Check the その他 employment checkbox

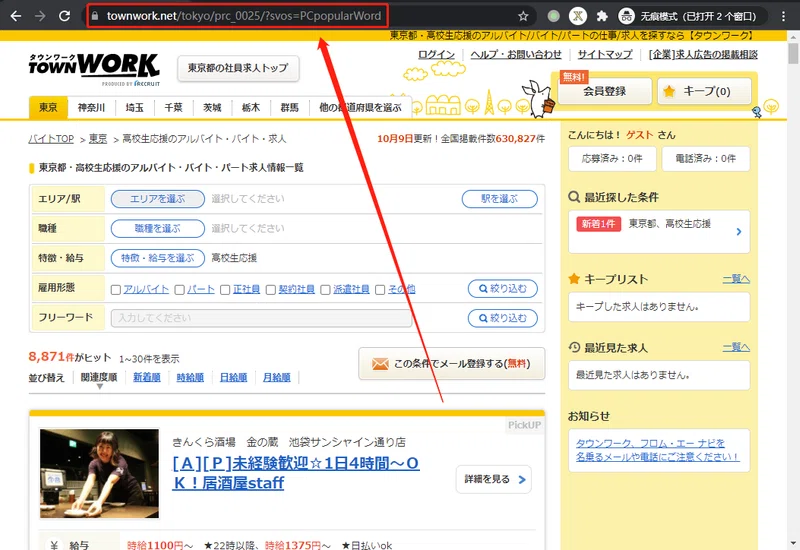click(380, 290)
